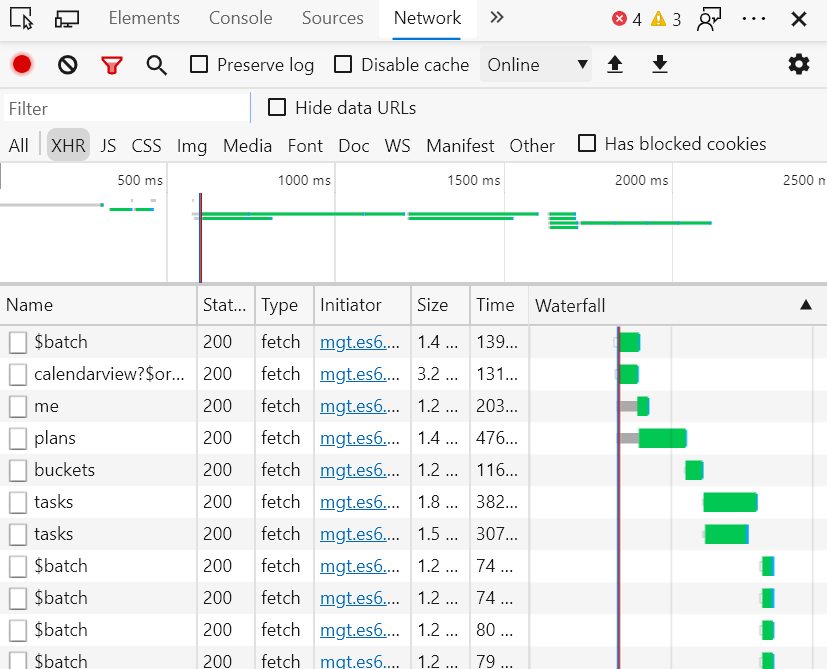827x669 pixels.
Task: Open the yellow warnings count indicator
Action: coord(666,19)
